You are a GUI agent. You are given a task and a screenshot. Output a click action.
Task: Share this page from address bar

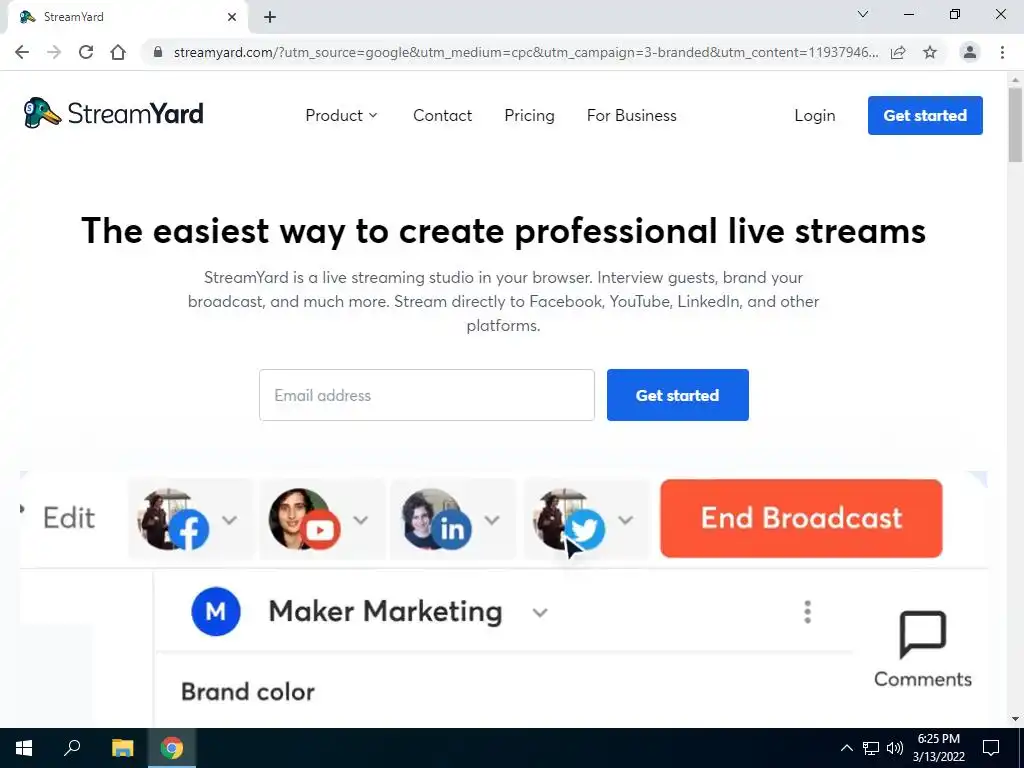pyautogui.click(x=898, y=52)
